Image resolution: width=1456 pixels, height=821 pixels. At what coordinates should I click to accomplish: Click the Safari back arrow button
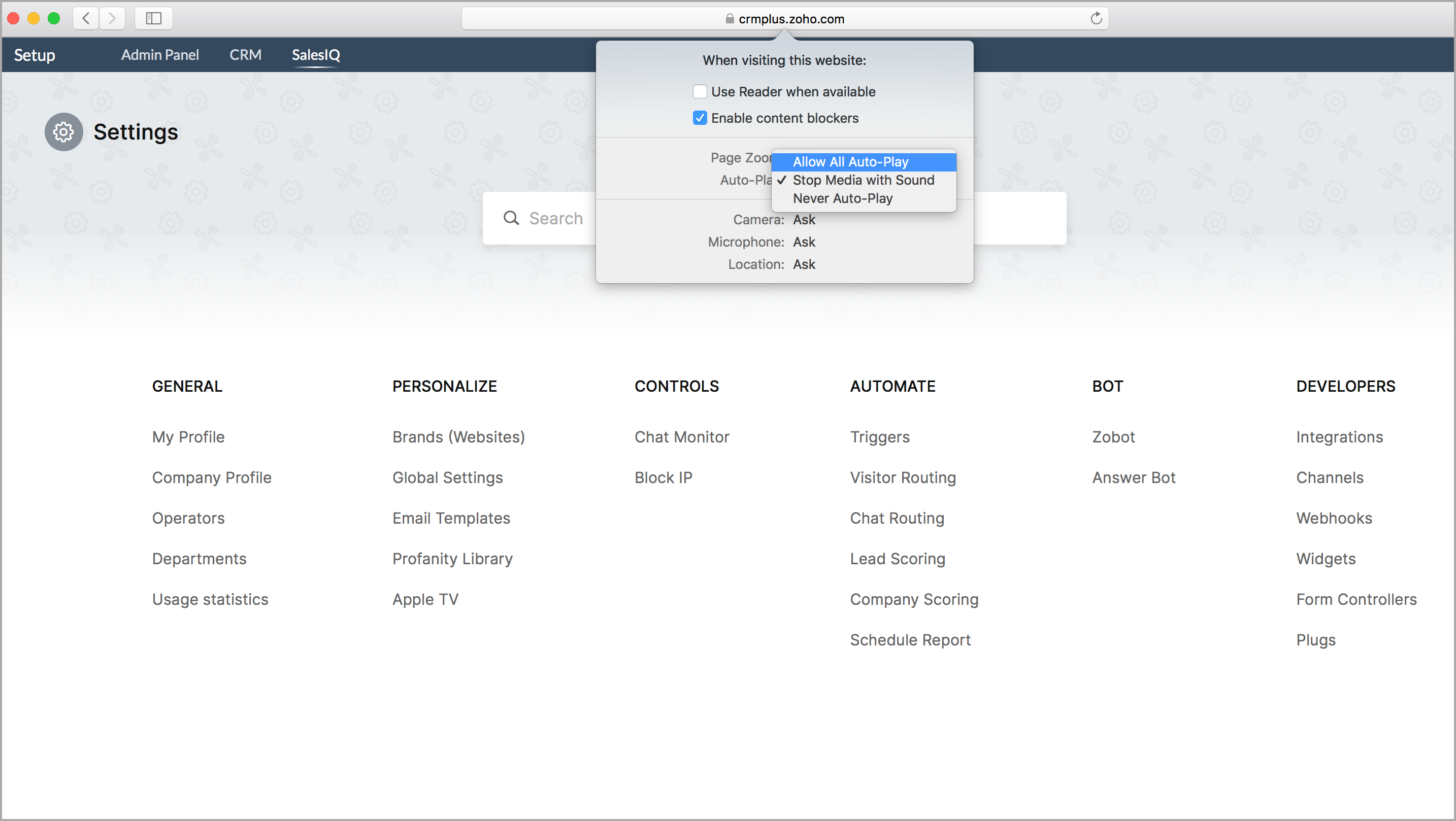[86, 18]
